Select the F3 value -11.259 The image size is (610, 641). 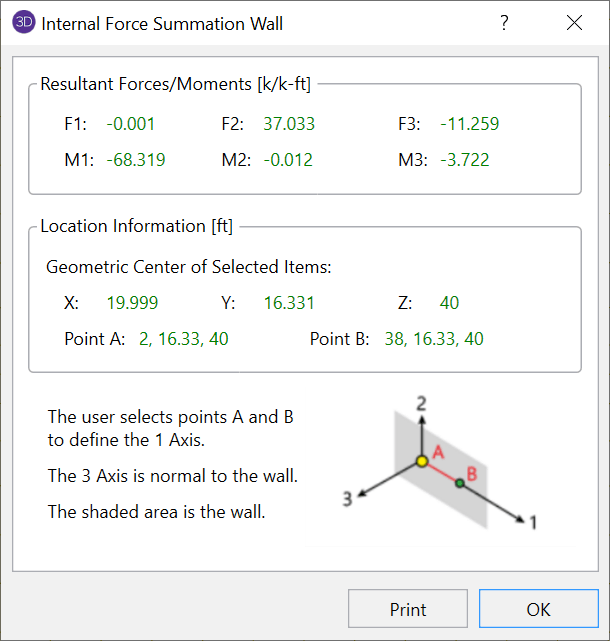pos(469,125)
